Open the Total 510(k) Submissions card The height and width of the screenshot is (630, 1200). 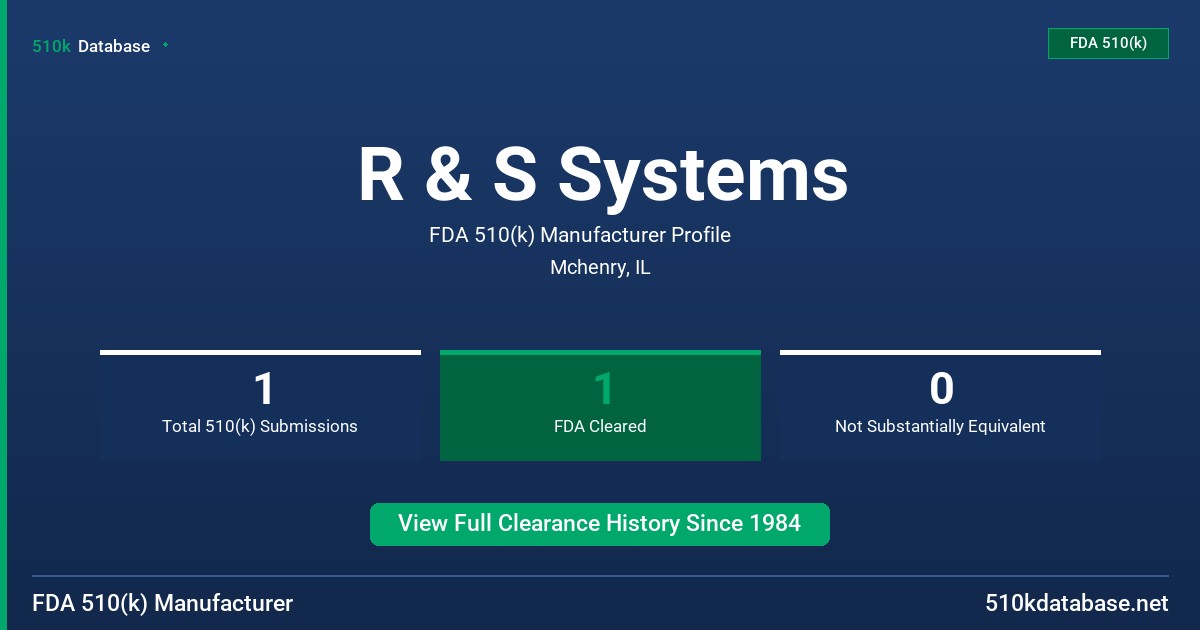click(x=260, y=406)
